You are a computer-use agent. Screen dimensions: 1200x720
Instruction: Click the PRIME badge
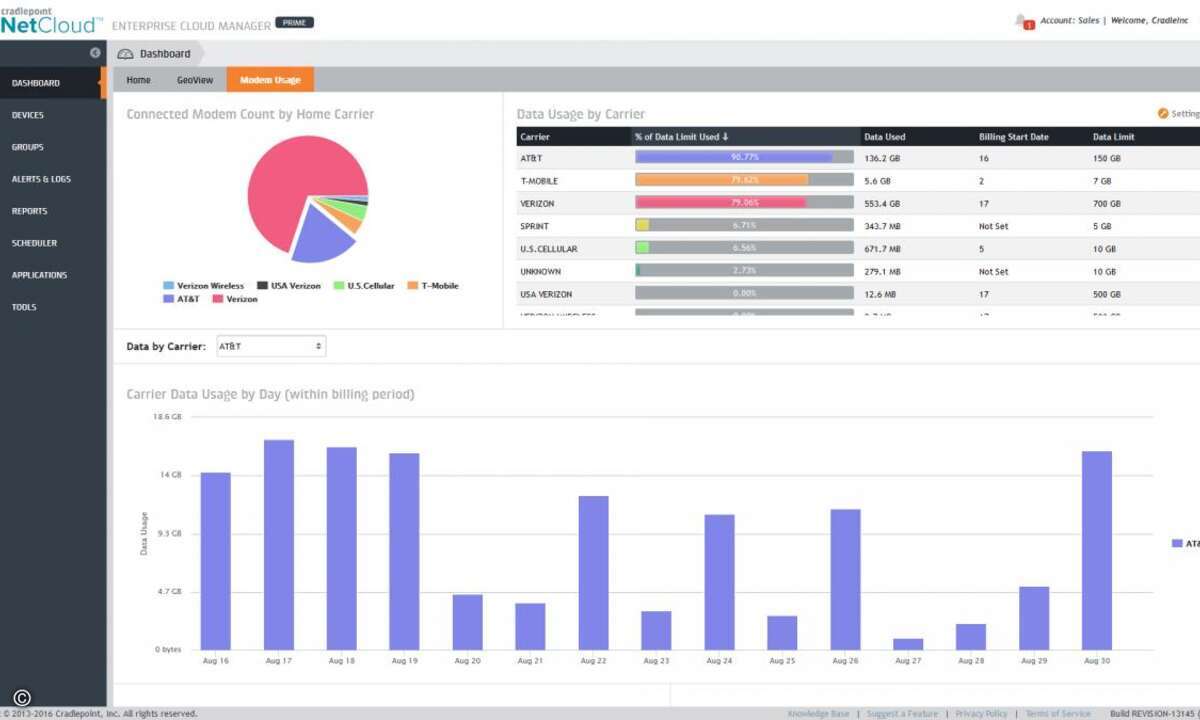click(294, 22)
